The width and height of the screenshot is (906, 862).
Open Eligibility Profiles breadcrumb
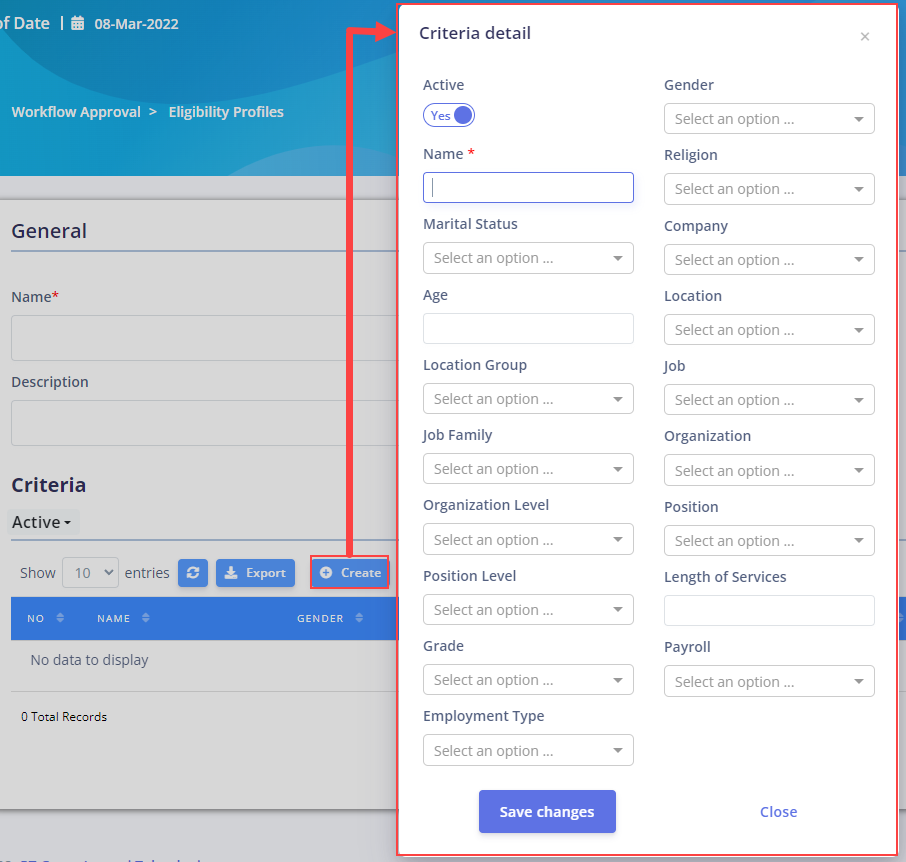pyautogui.click(x=226, y=112)
